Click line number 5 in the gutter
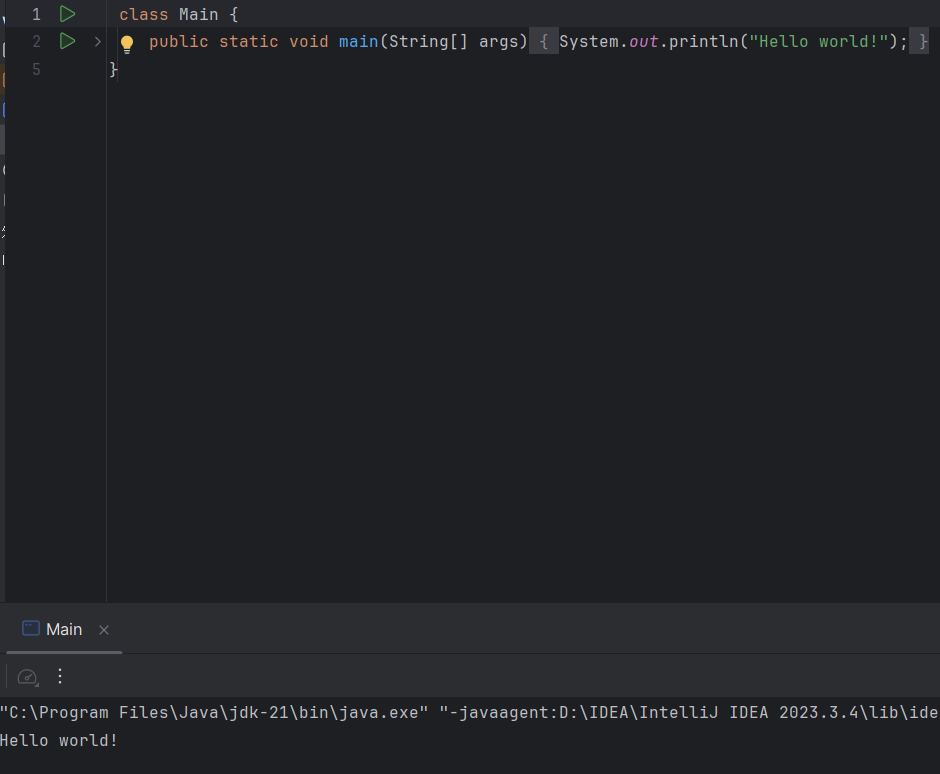 [x=36, y=69]
